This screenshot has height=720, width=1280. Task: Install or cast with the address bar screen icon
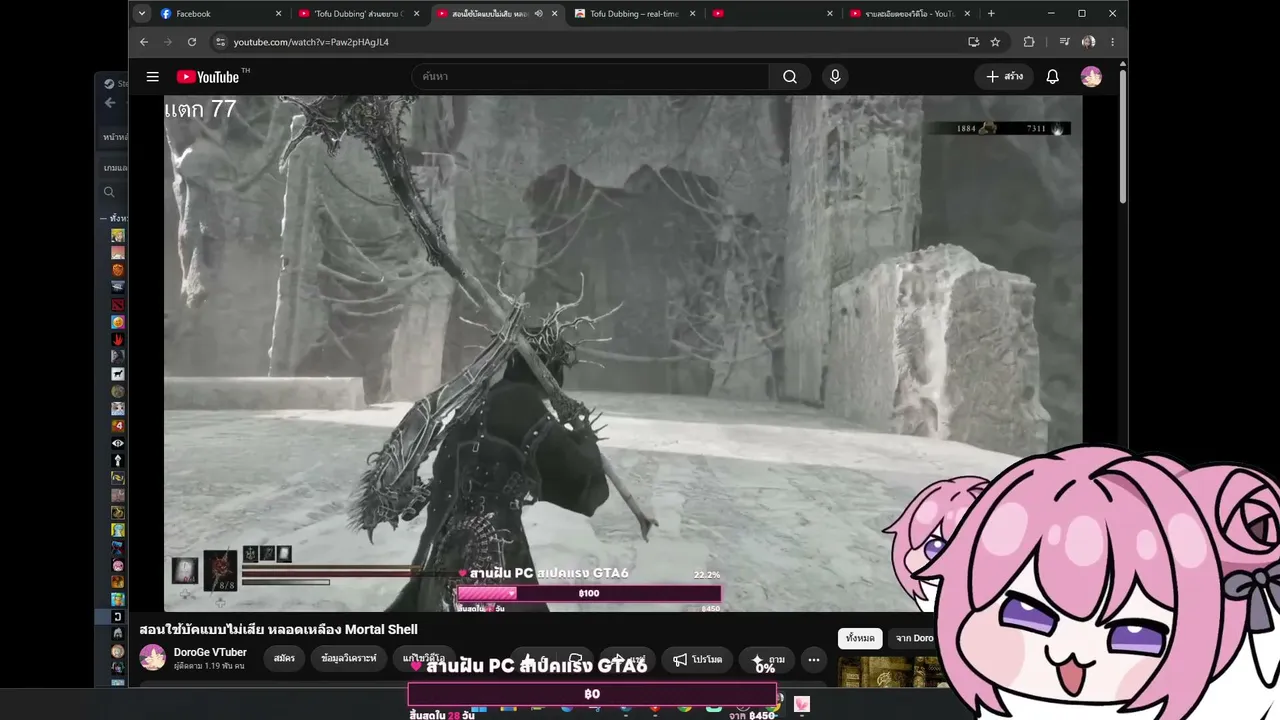pyautogui.click(x=973, y=42)
